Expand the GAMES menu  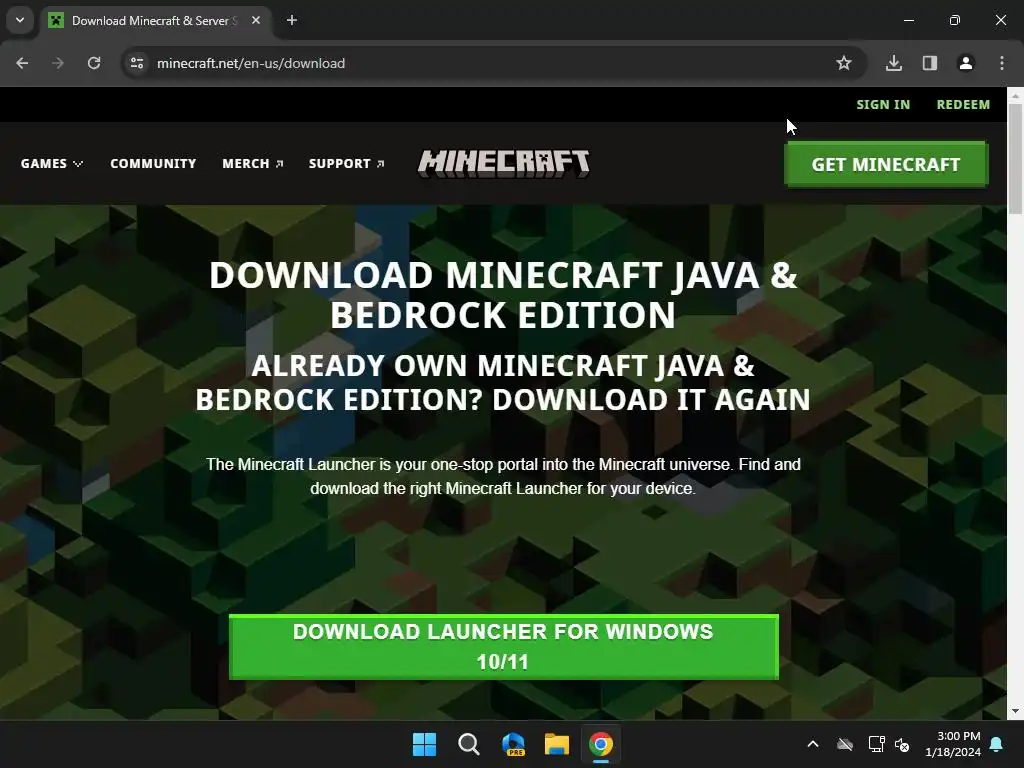(x=52, y=163)
